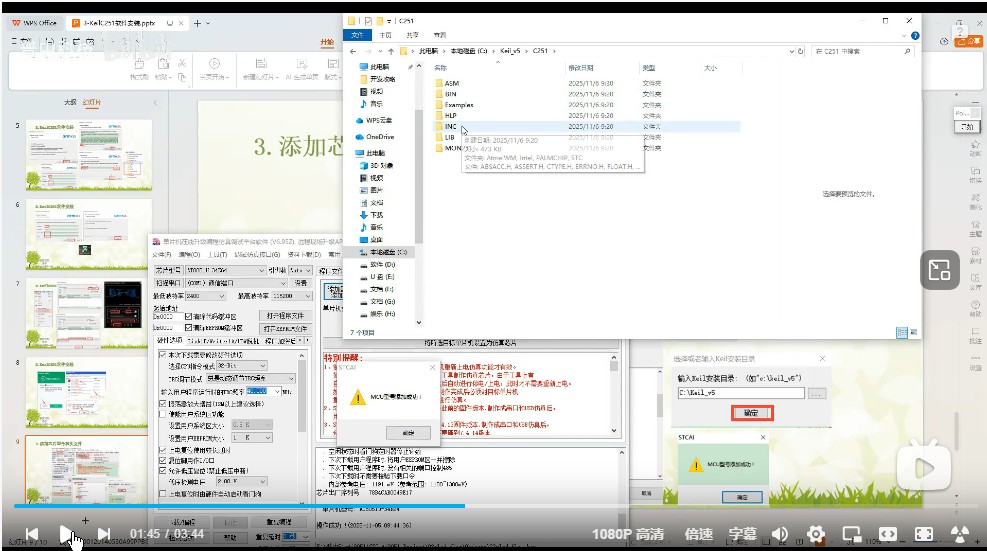This screenshot has height=551, width=987.
Task: Open the video player settings gear
Action: click(815, 534)
